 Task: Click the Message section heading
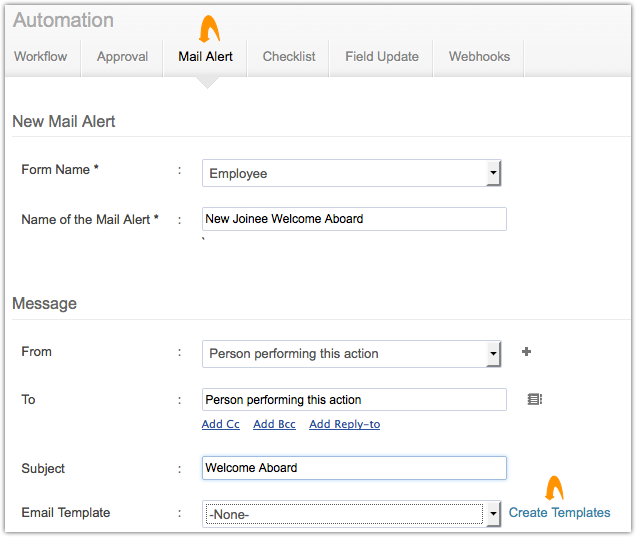click(x=44, y=303)
